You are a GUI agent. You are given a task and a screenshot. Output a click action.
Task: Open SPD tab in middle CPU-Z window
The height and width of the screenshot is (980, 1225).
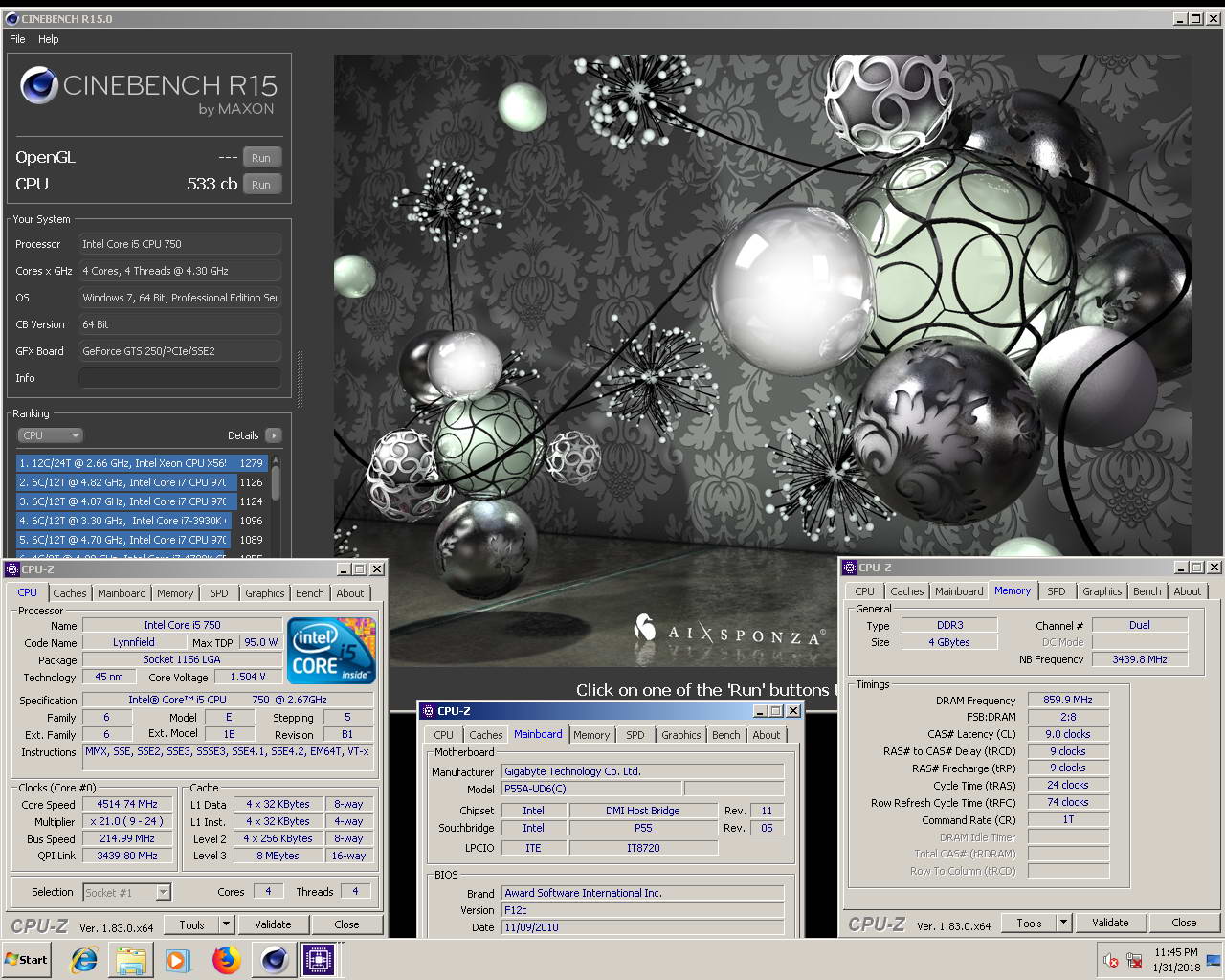point(635,735)
